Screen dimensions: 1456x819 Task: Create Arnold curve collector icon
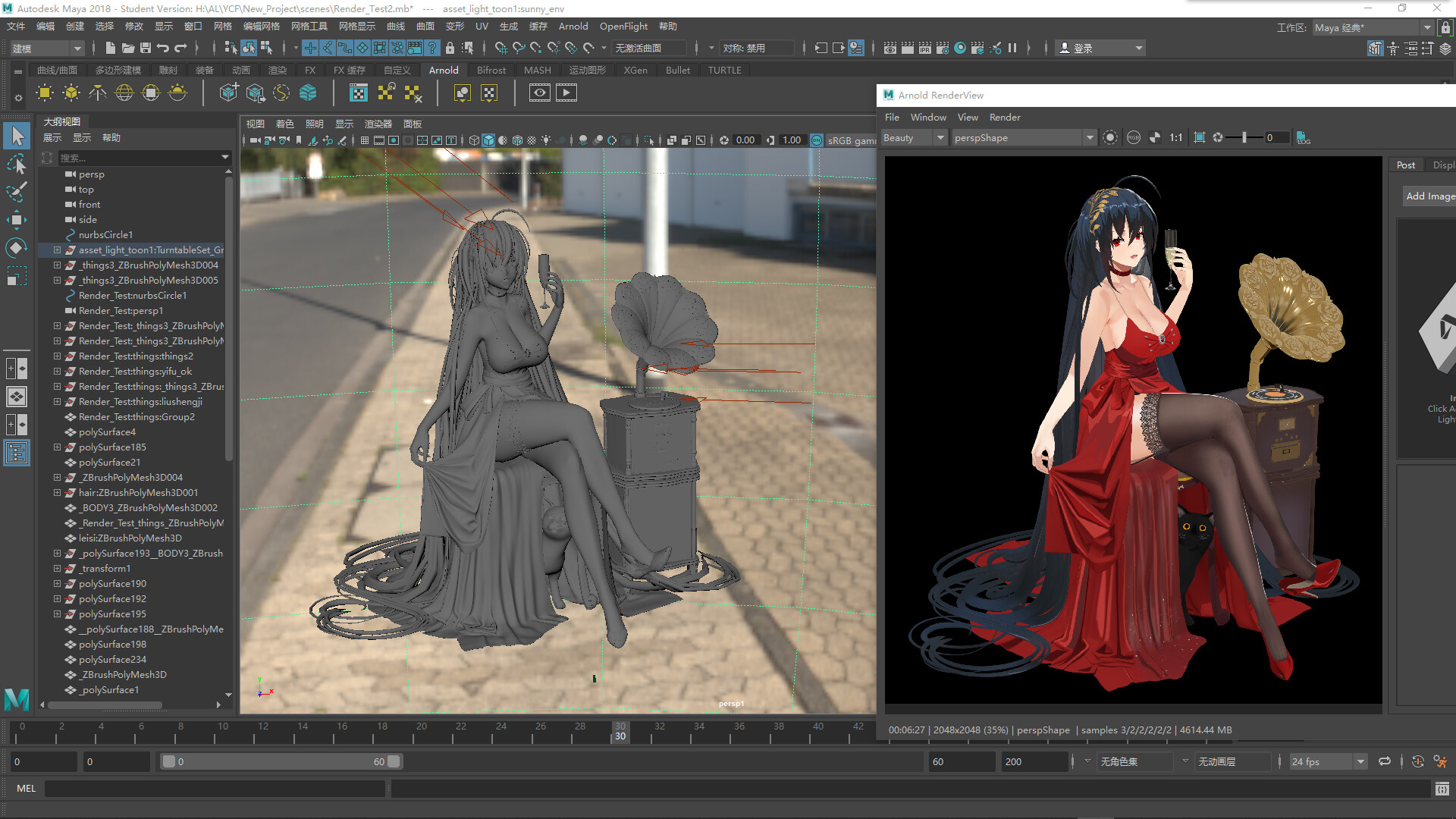click(x=281, y=93)
